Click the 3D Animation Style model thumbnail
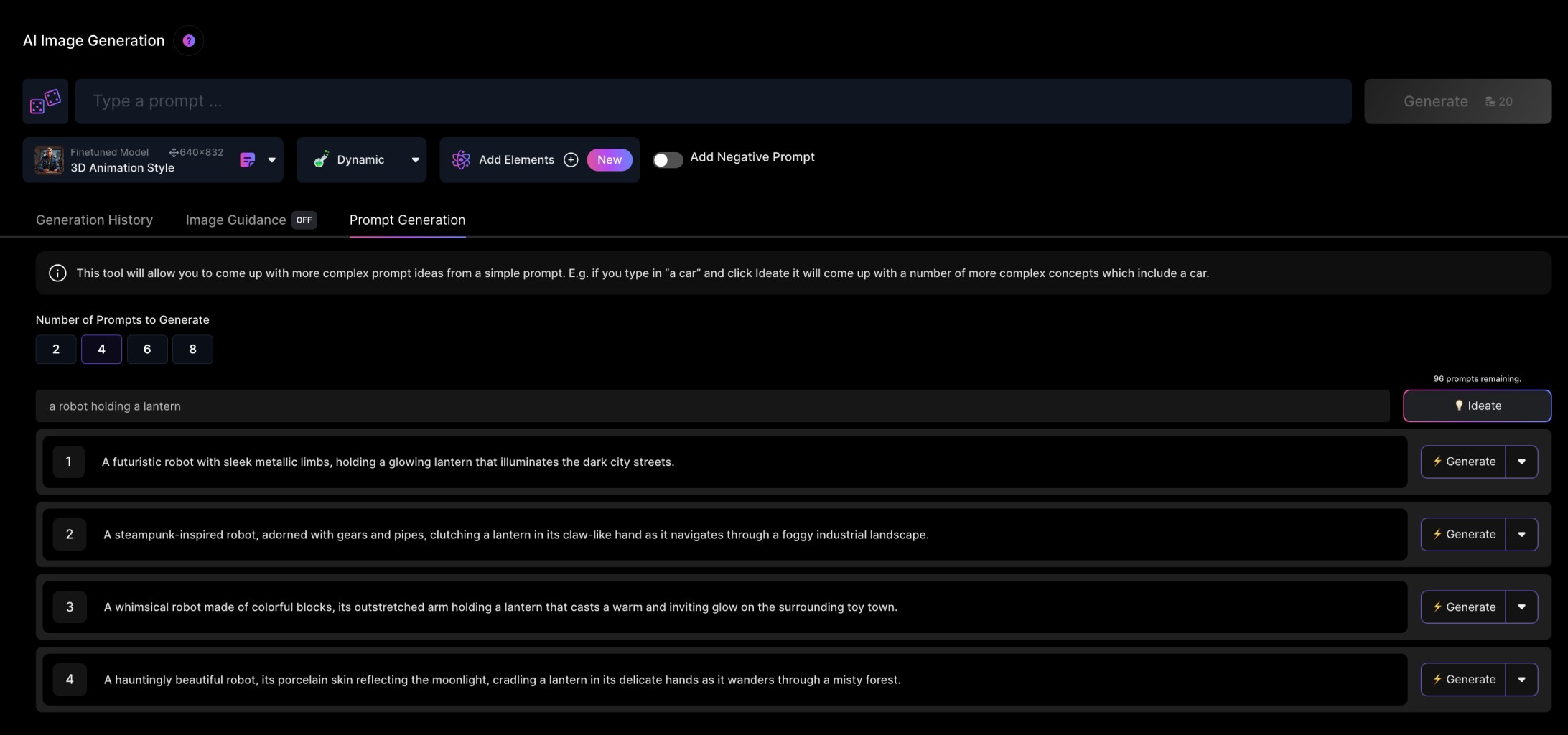Viewport: 1568px width, 735px height. [x=49, y=160]
